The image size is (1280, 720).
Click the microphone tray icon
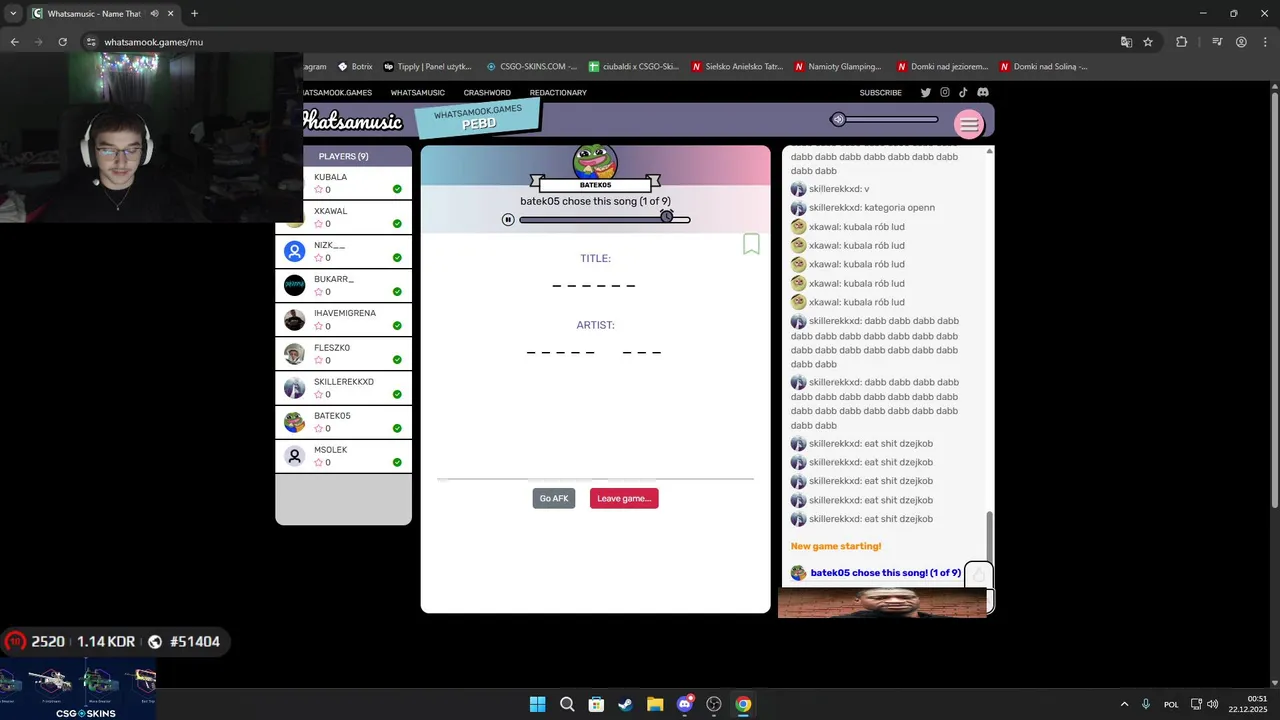coord(1146,704)
